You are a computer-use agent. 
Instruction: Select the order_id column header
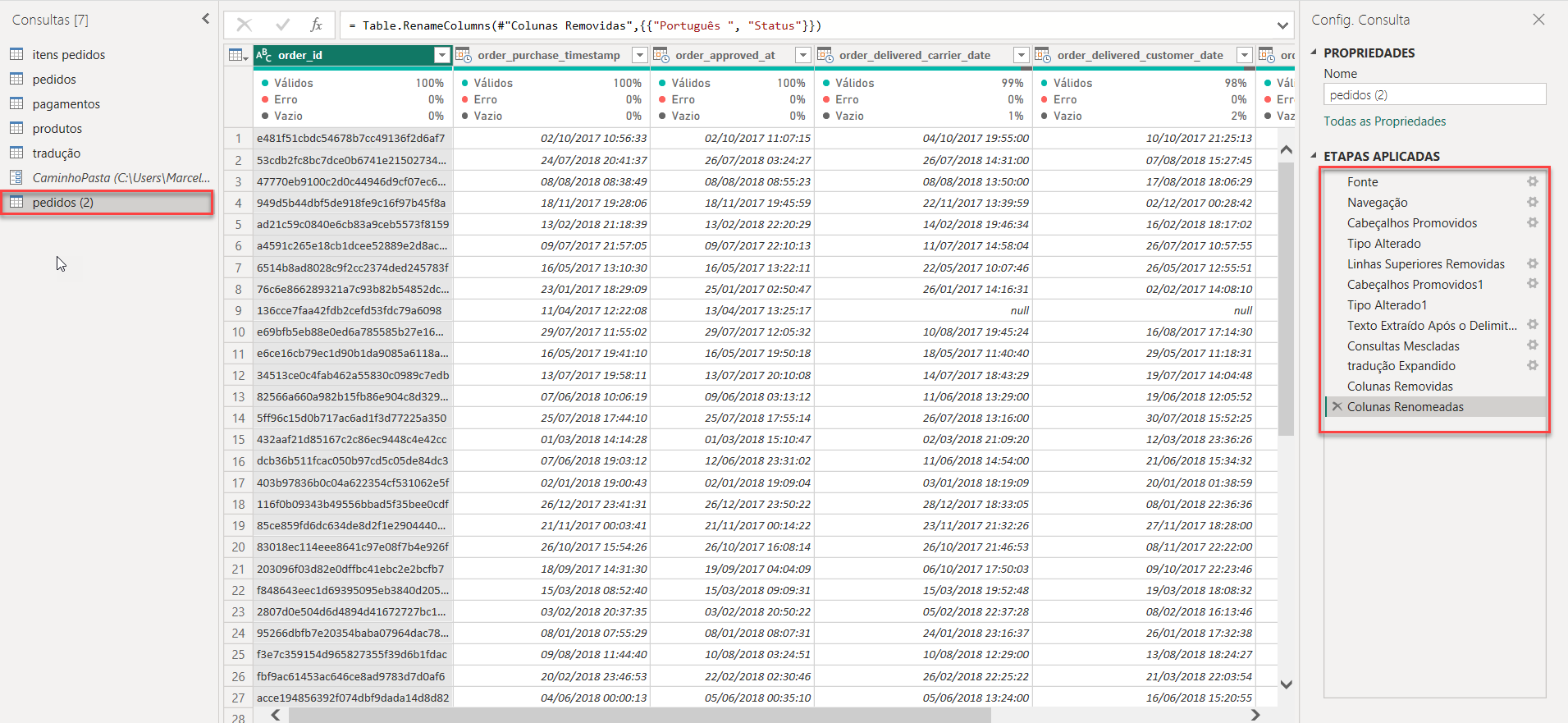353,55
